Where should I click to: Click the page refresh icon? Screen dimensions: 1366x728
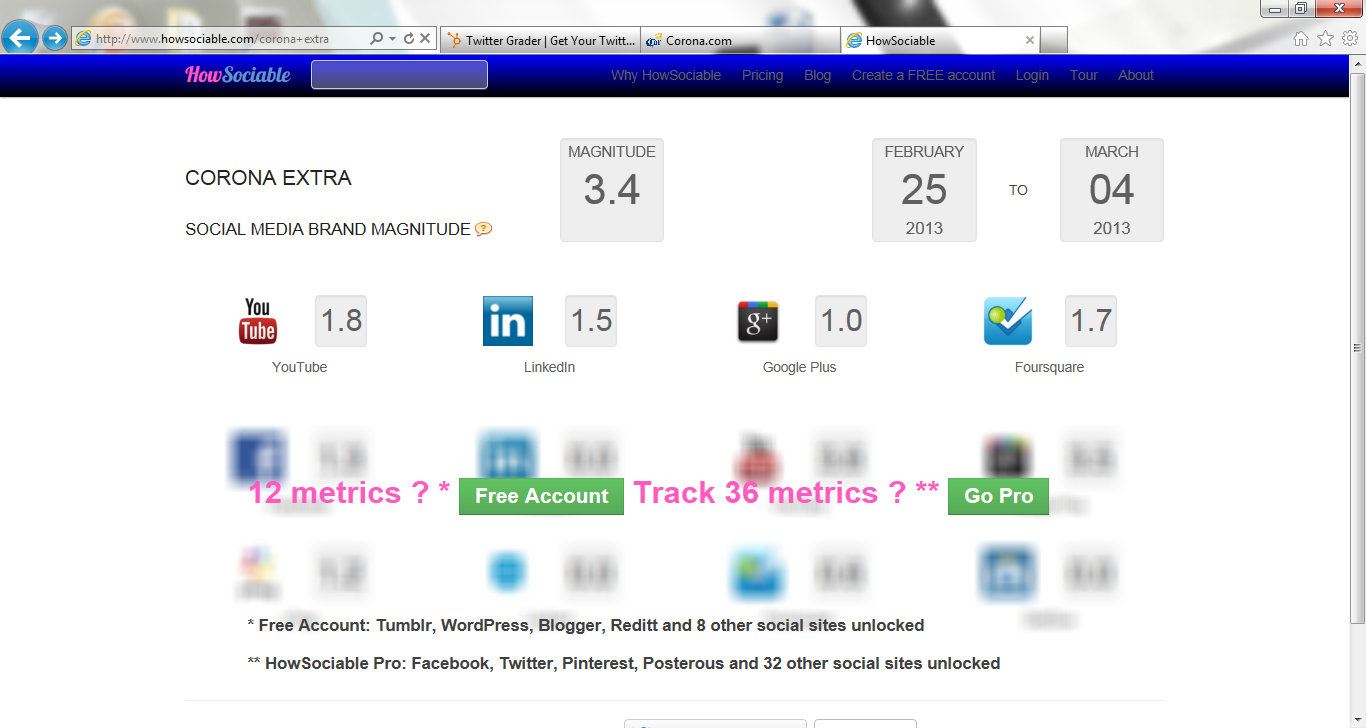point(408,39)
